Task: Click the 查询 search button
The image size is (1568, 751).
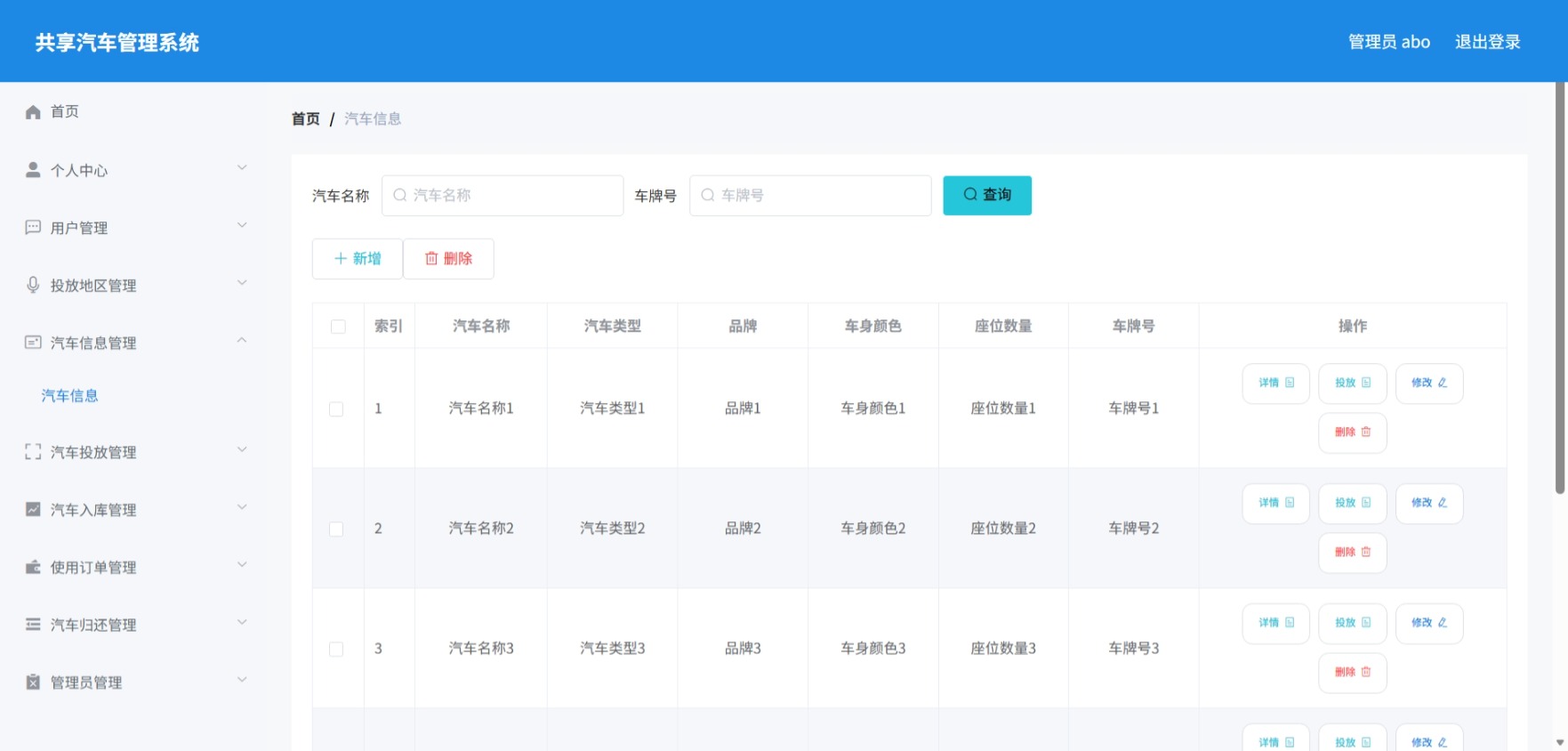Action: click(x=987, y=195)
